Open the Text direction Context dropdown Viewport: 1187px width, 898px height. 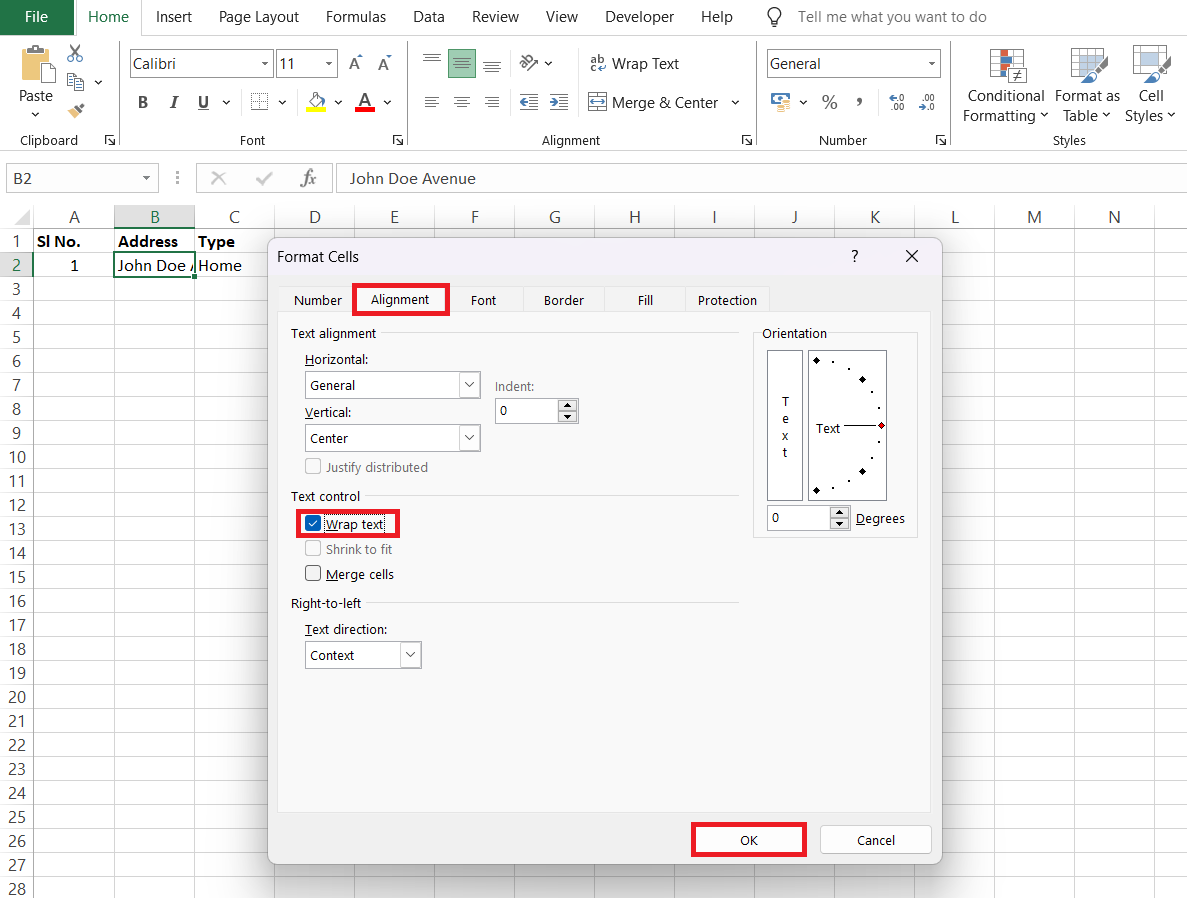point(410,655)
